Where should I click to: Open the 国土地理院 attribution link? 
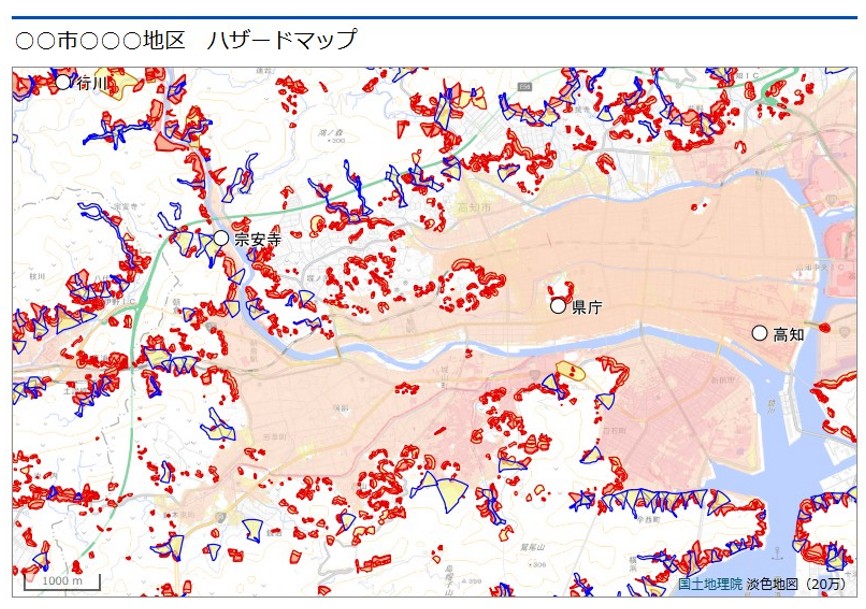[710, 584]
